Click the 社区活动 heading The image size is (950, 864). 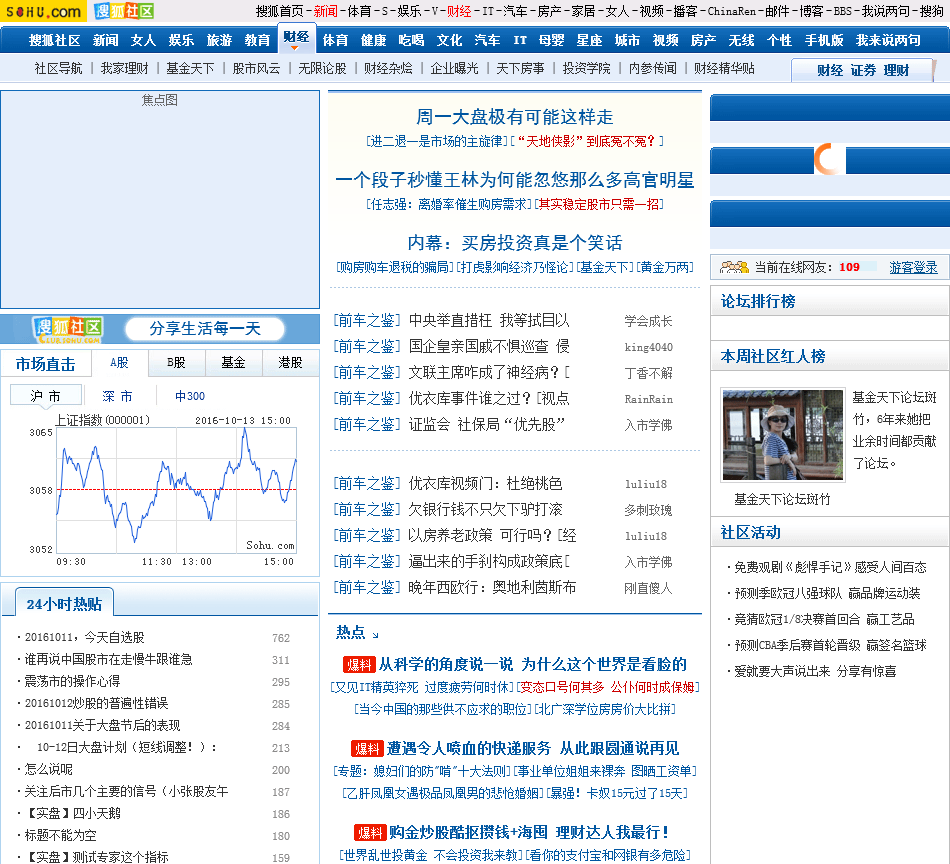(751, 533)
